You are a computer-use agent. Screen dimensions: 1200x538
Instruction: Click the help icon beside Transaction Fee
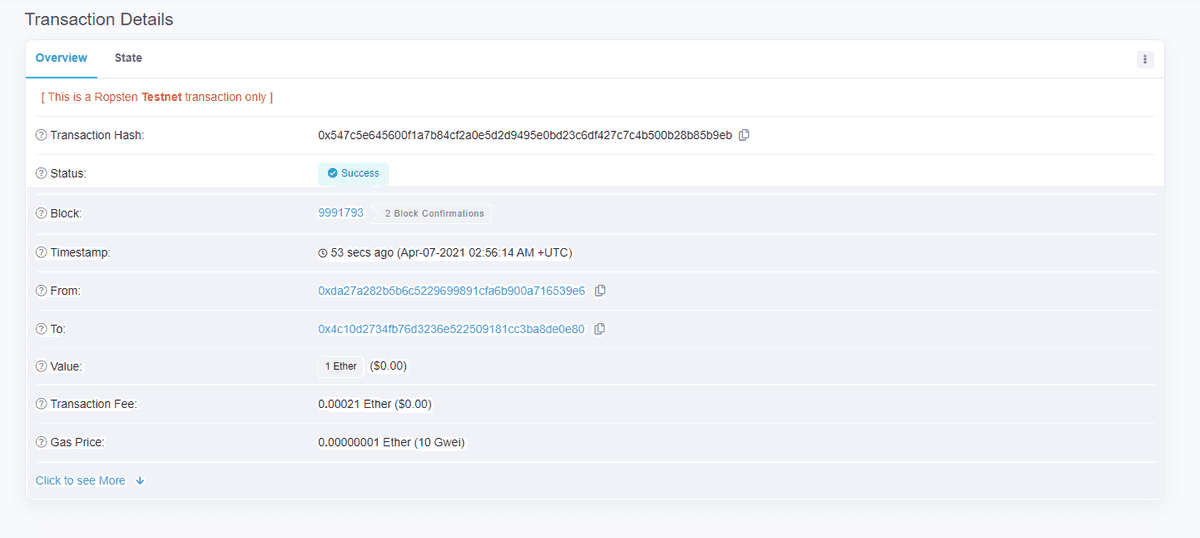[x=41, y=404]
